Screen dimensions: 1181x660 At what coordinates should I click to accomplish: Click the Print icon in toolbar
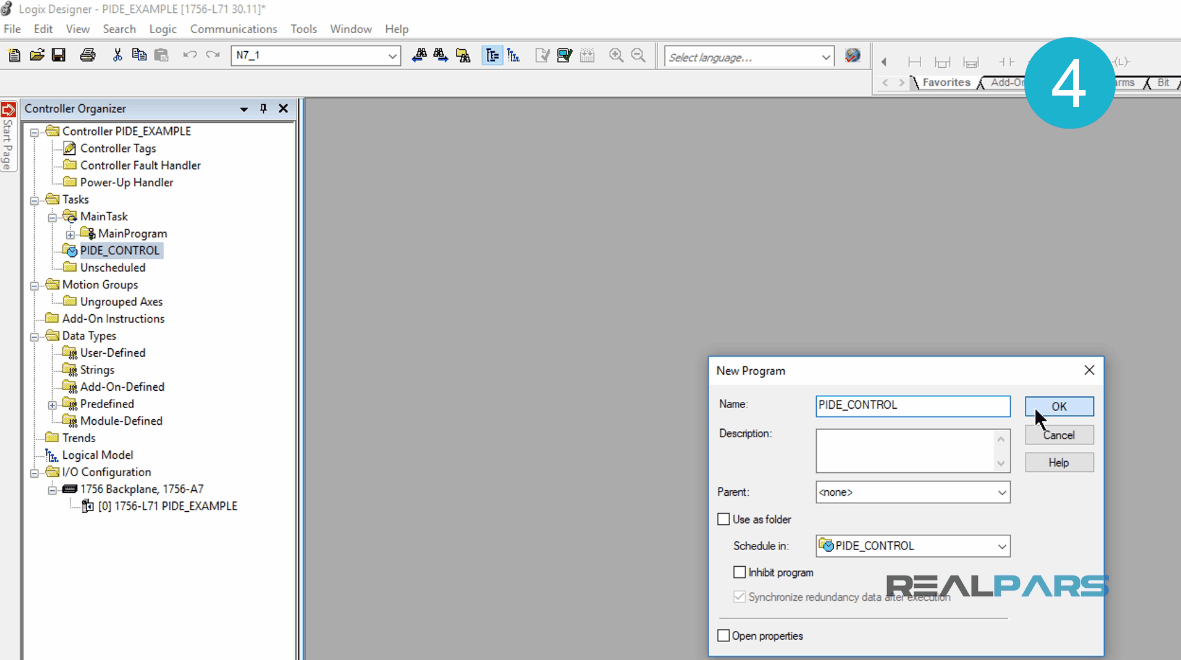click(87, 55)
